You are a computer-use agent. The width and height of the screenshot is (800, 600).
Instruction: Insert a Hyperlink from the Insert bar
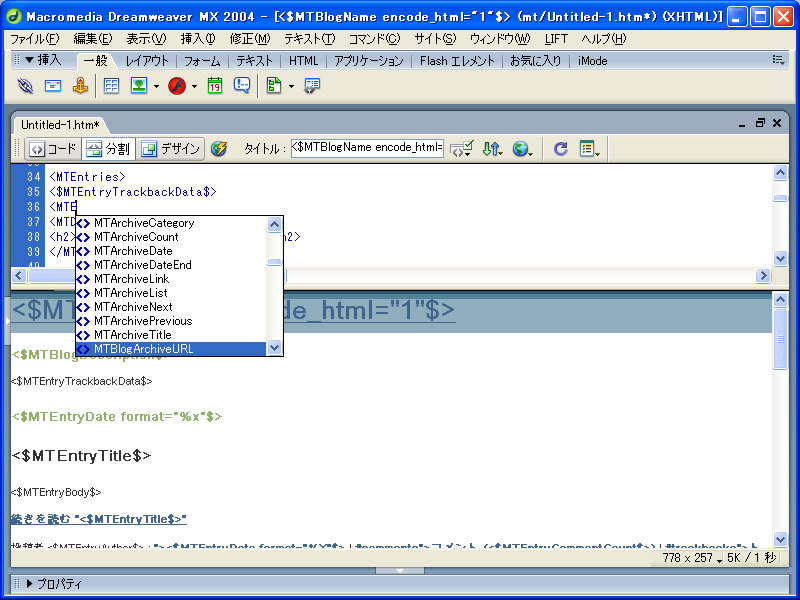[25, 86]
